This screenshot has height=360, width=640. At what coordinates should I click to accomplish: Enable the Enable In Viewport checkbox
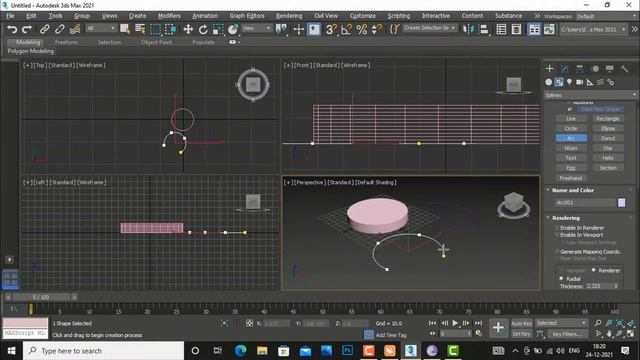click(x=557, y=235)
